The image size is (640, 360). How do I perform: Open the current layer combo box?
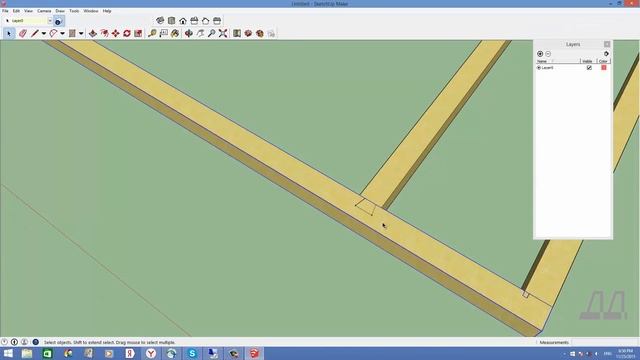click(28, 20)
